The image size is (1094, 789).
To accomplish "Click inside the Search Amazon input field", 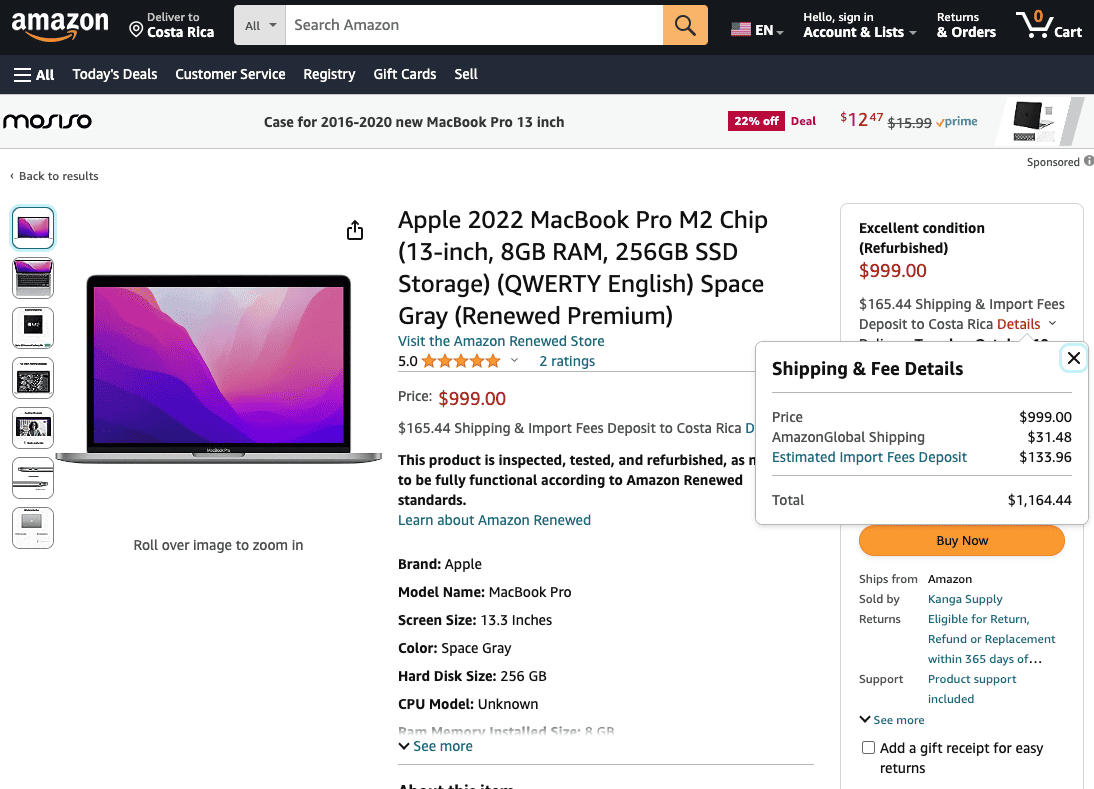I will coord(470,25).
